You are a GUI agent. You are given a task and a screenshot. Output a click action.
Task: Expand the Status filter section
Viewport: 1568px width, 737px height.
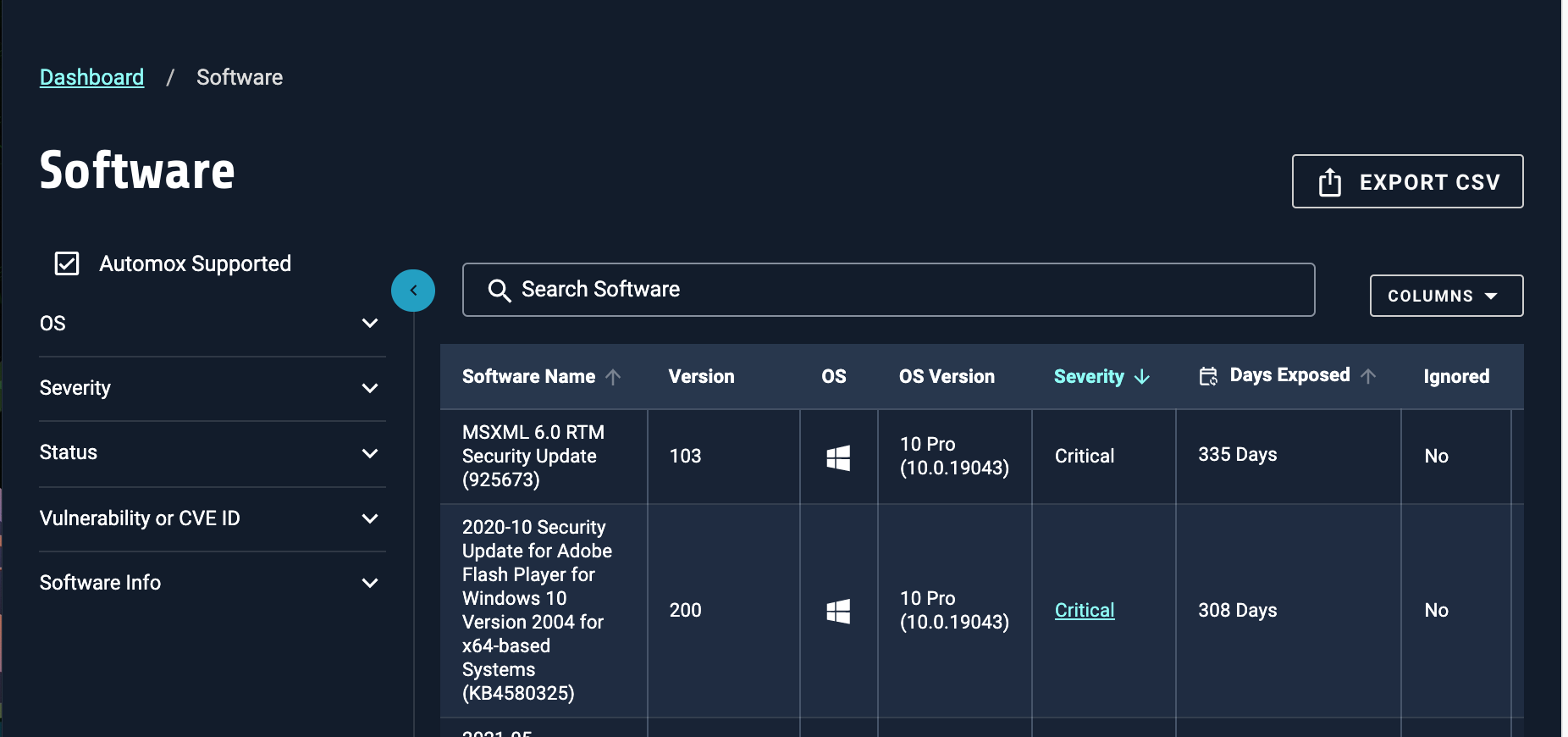pyautogui.click(x=213, y=452)
